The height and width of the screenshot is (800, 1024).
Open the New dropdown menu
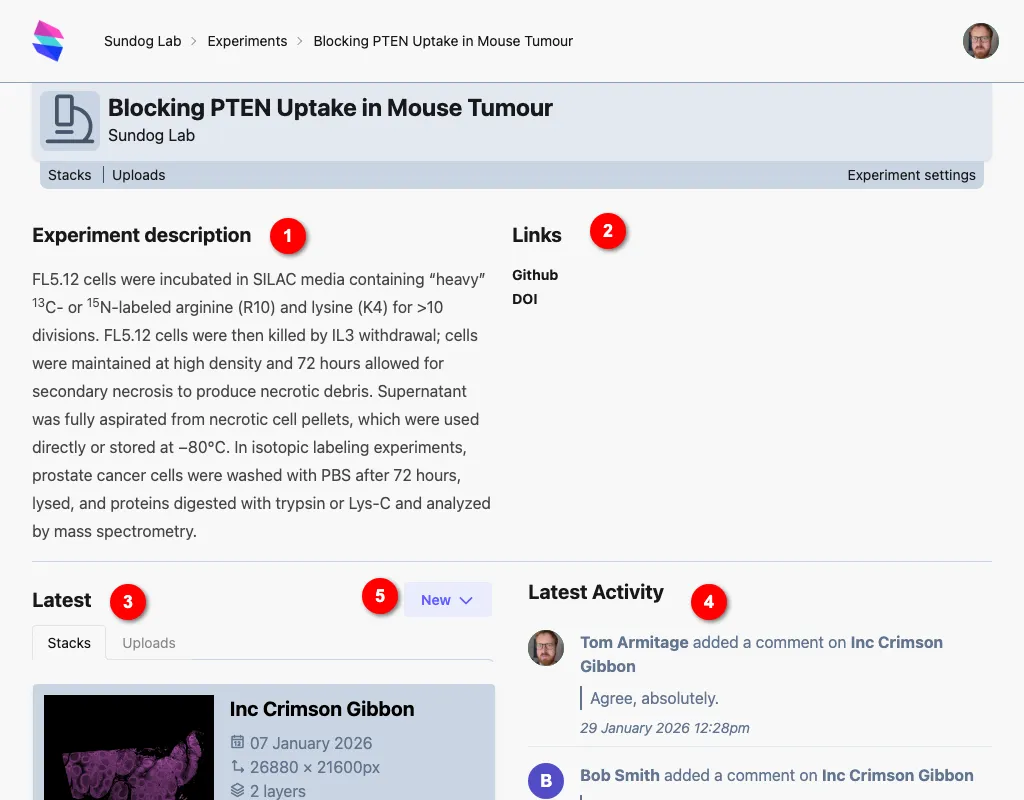[447, 599]
